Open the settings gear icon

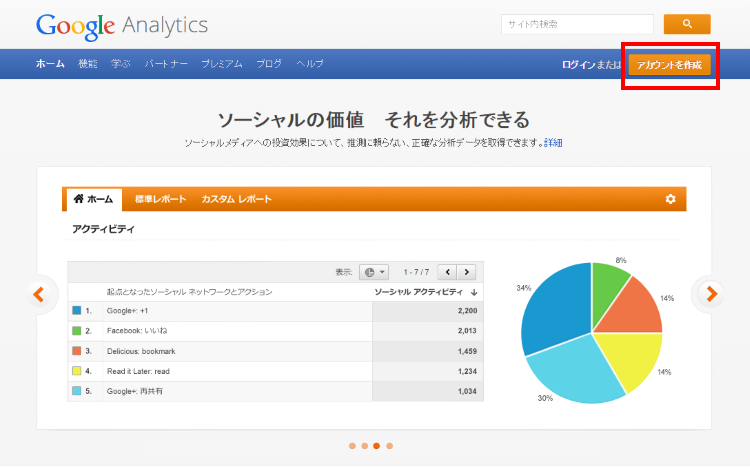tap(671, 199)
